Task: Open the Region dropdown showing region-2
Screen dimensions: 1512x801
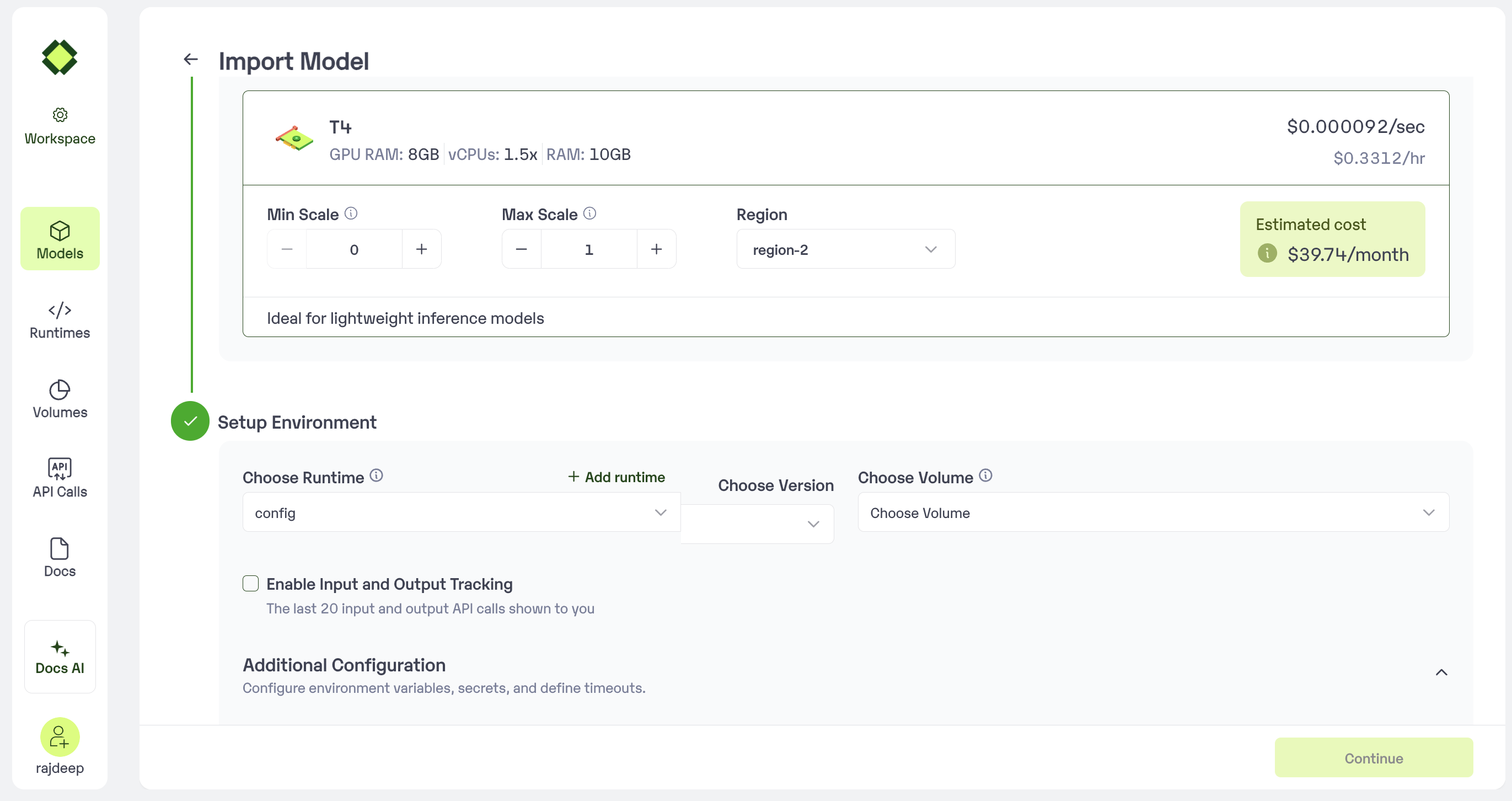Action: coord(845,249)
